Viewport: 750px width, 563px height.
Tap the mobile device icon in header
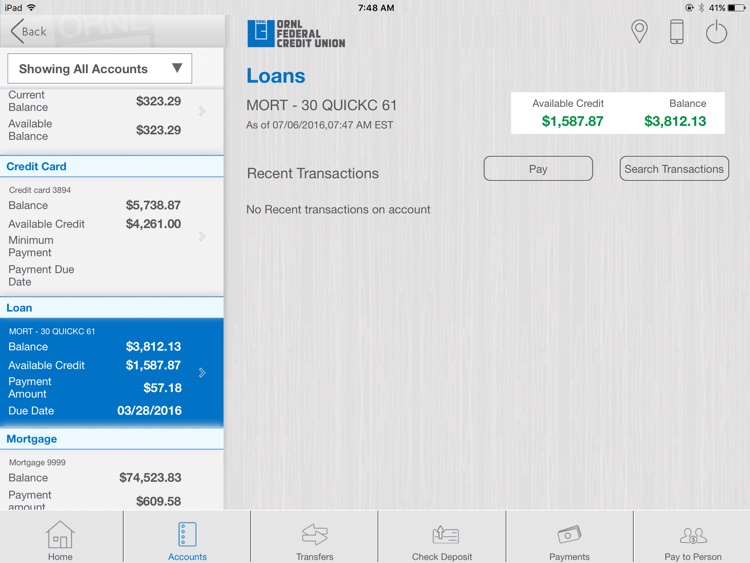coord(677,31)
